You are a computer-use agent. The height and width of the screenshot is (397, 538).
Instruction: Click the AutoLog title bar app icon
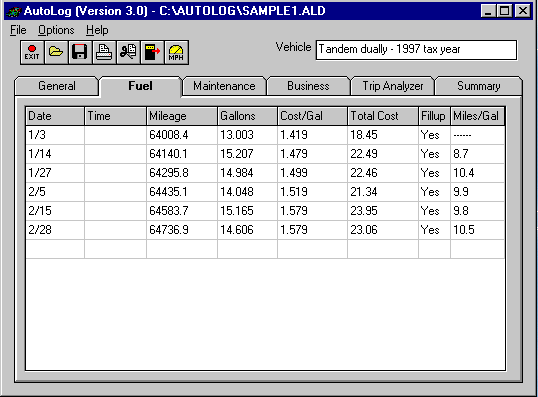[x=14, y=11]
